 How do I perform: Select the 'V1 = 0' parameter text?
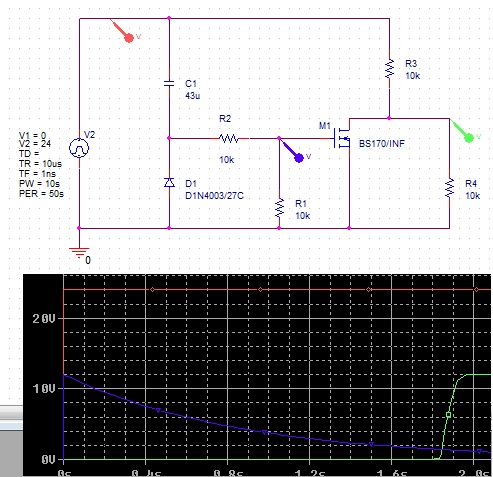[32, 135]
